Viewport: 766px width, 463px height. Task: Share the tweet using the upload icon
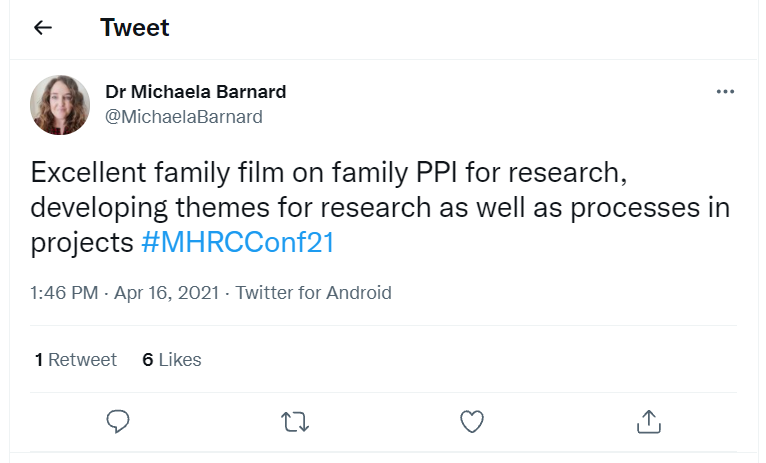point(648,421)
